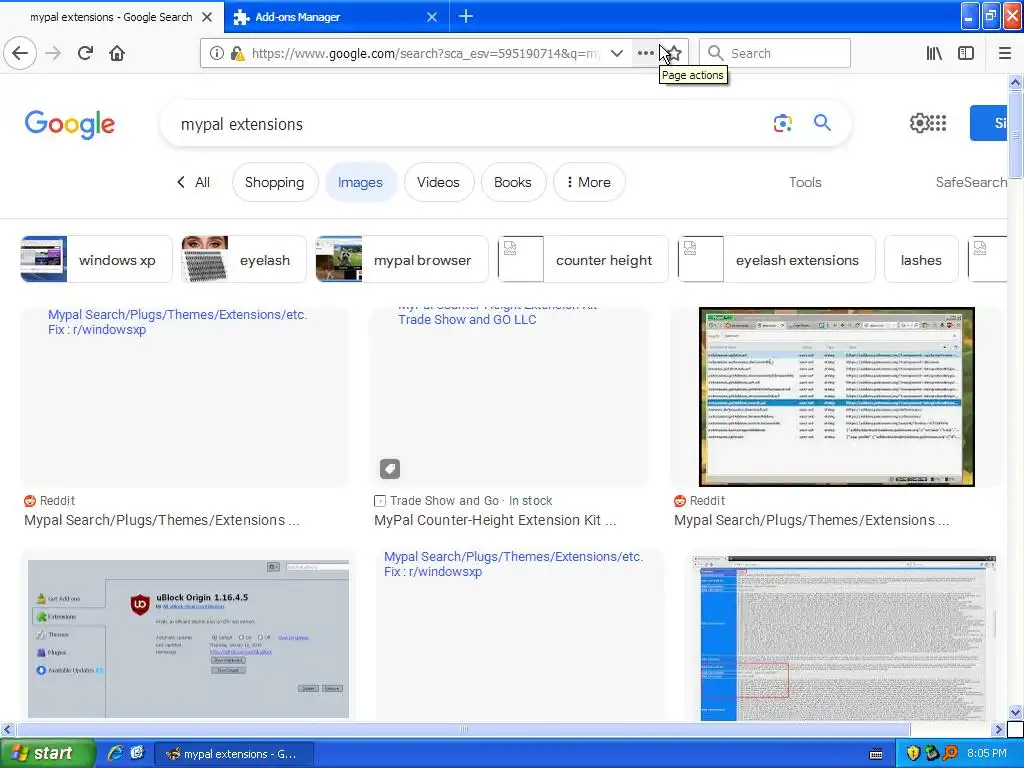Filter images by eyelash chip
Screen dimensions: 1024x768
click(244, 259)
